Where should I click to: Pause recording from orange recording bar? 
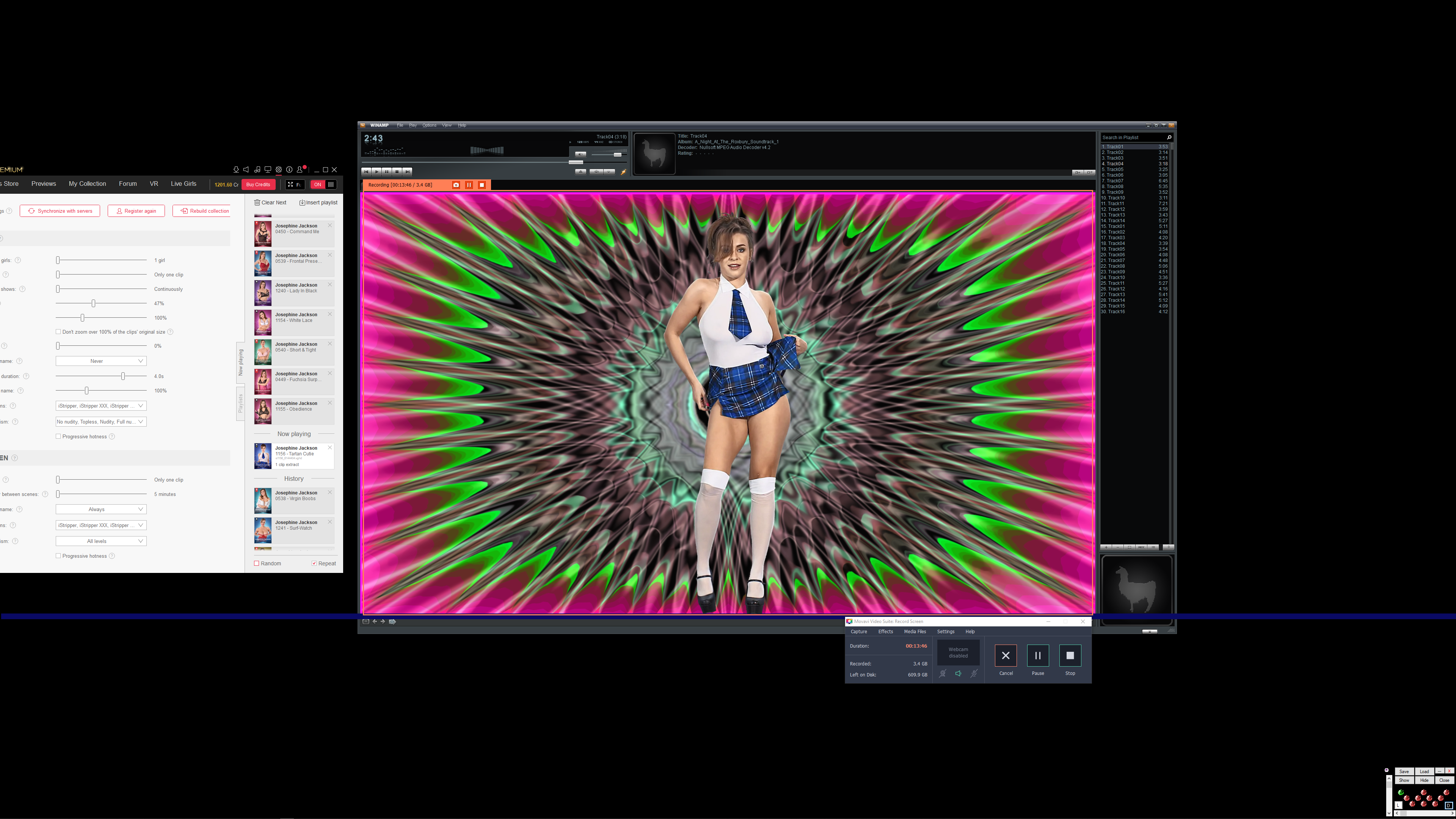469,185
